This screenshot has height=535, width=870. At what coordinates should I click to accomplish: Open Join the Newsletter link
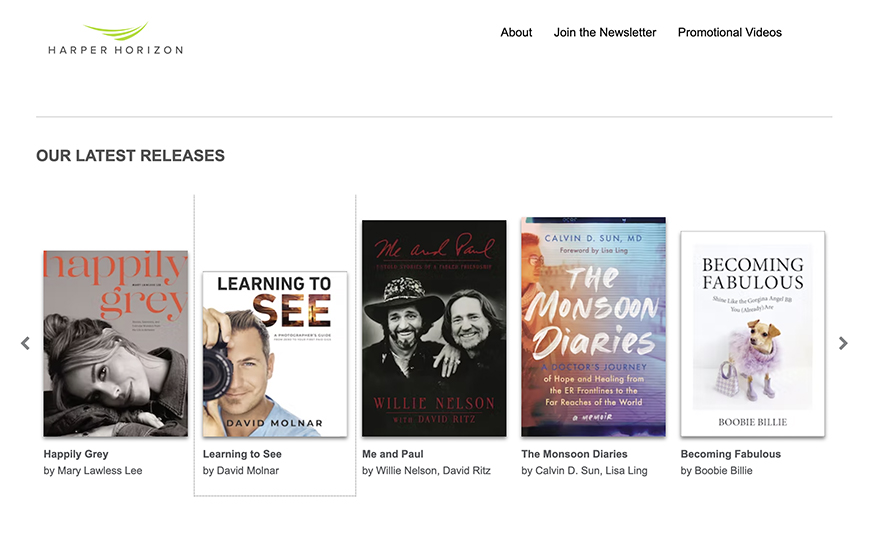(x=605, y=32)
